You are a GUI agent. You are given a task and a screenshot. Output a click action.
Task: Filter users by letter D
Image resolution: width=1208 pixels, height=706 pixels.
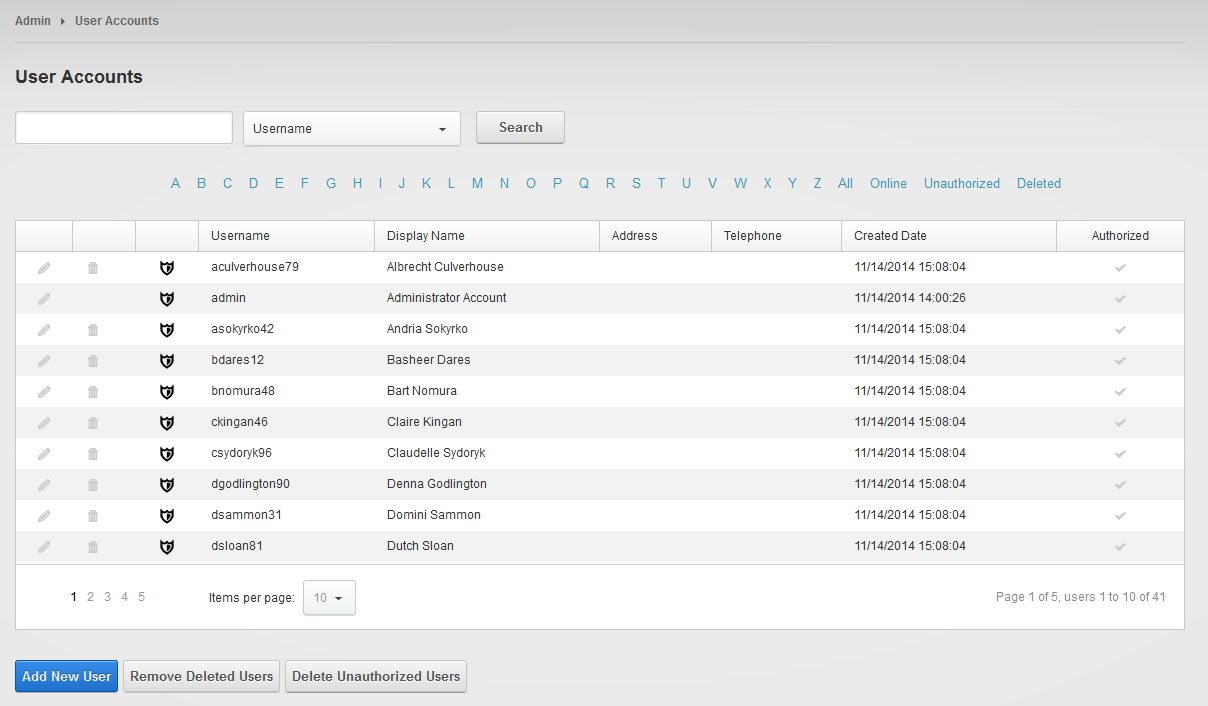[x=254, y=183]
